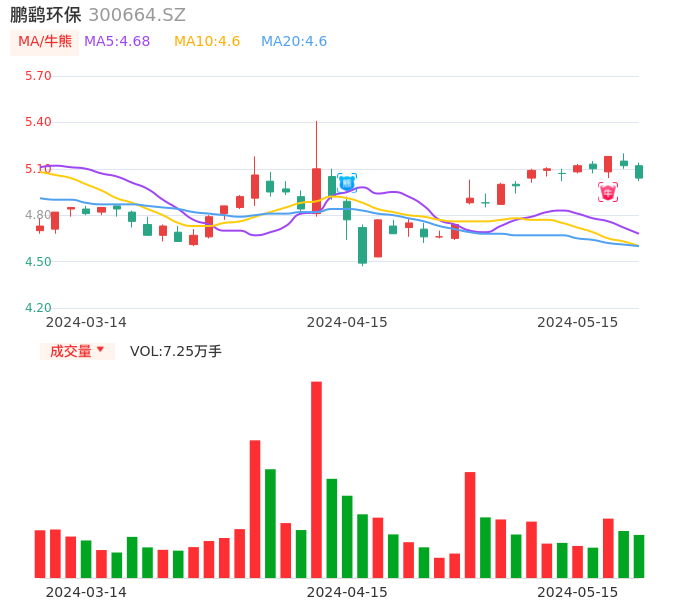Click the VOL:7.25万手 volume readout

[176, 351]
